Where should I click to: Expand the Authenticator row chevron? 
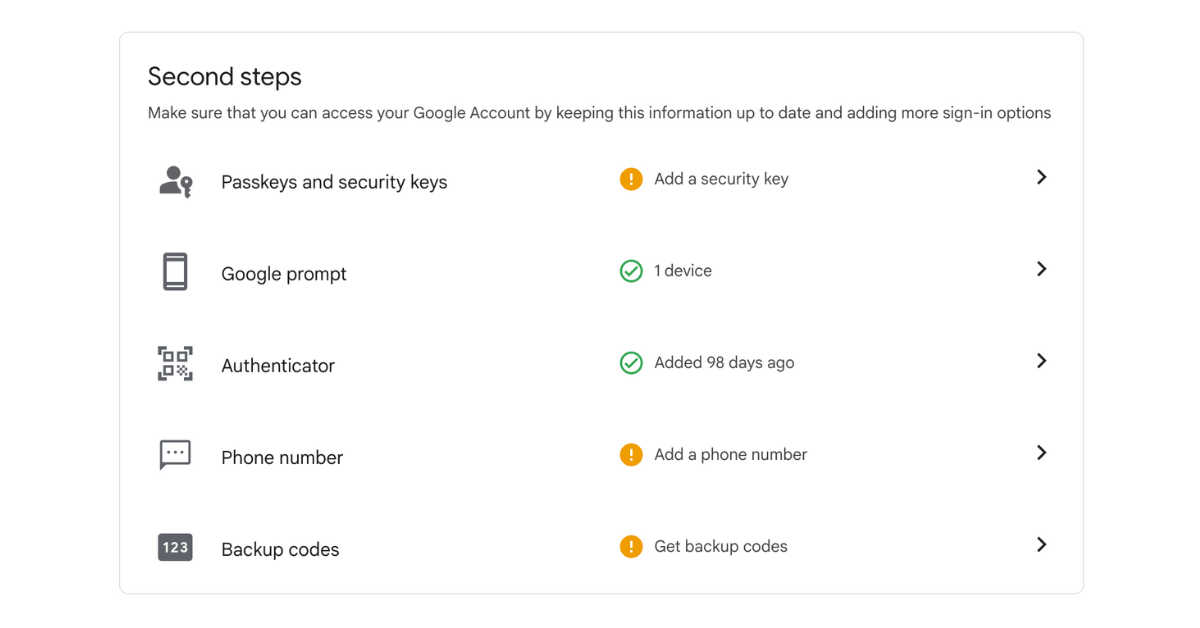tap(1041, 361)
